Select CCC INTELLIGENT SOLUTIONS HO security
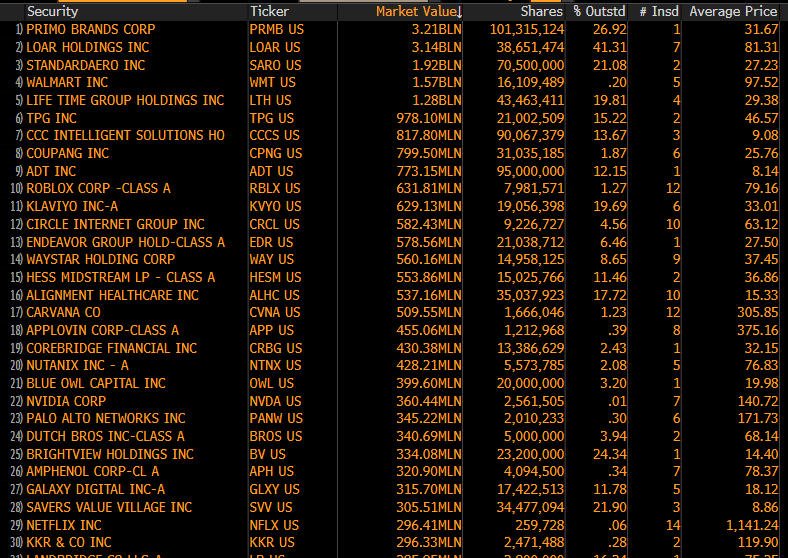This screenshot has height=558, width=788. [125, 136]
